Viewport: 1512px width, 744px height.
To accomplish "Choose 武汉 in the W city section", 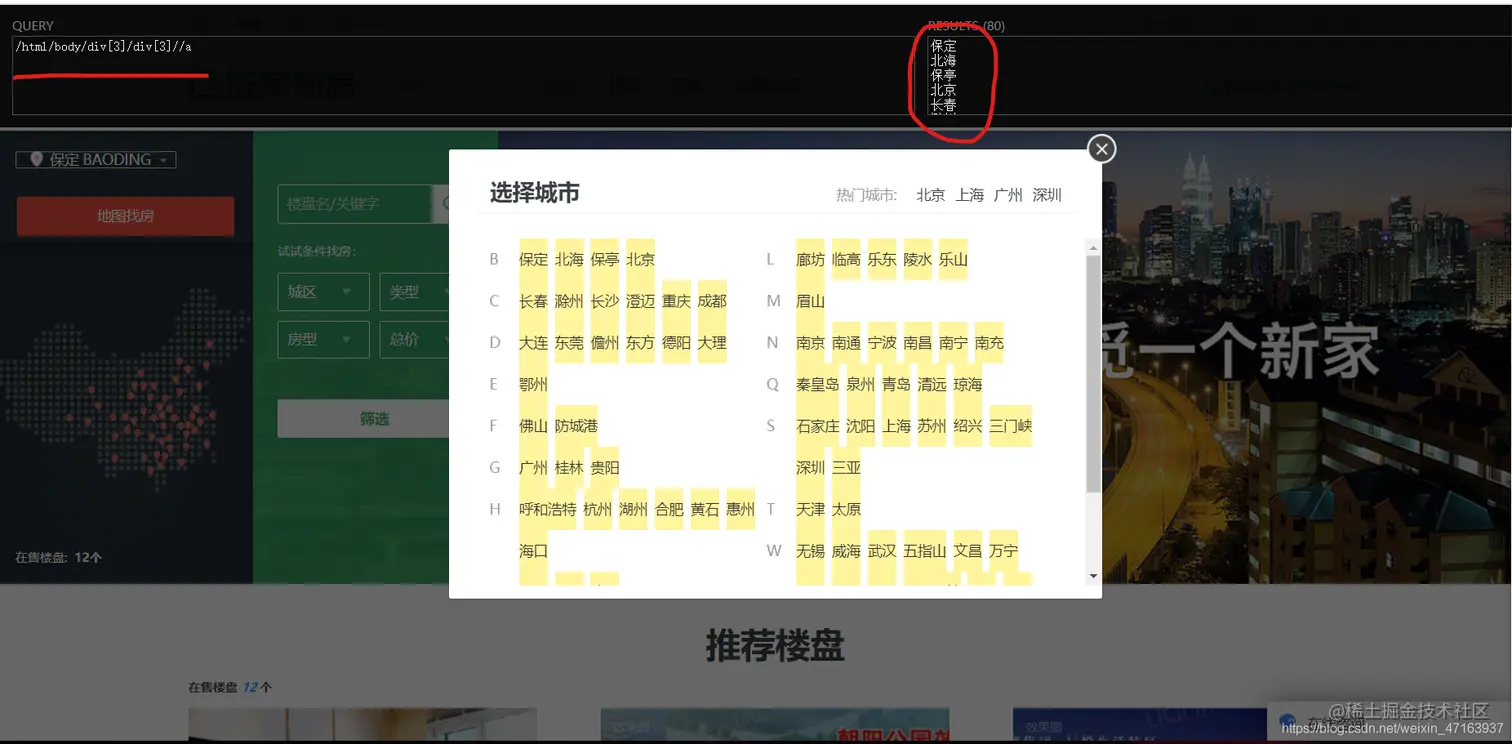I will tap(881, 550).
